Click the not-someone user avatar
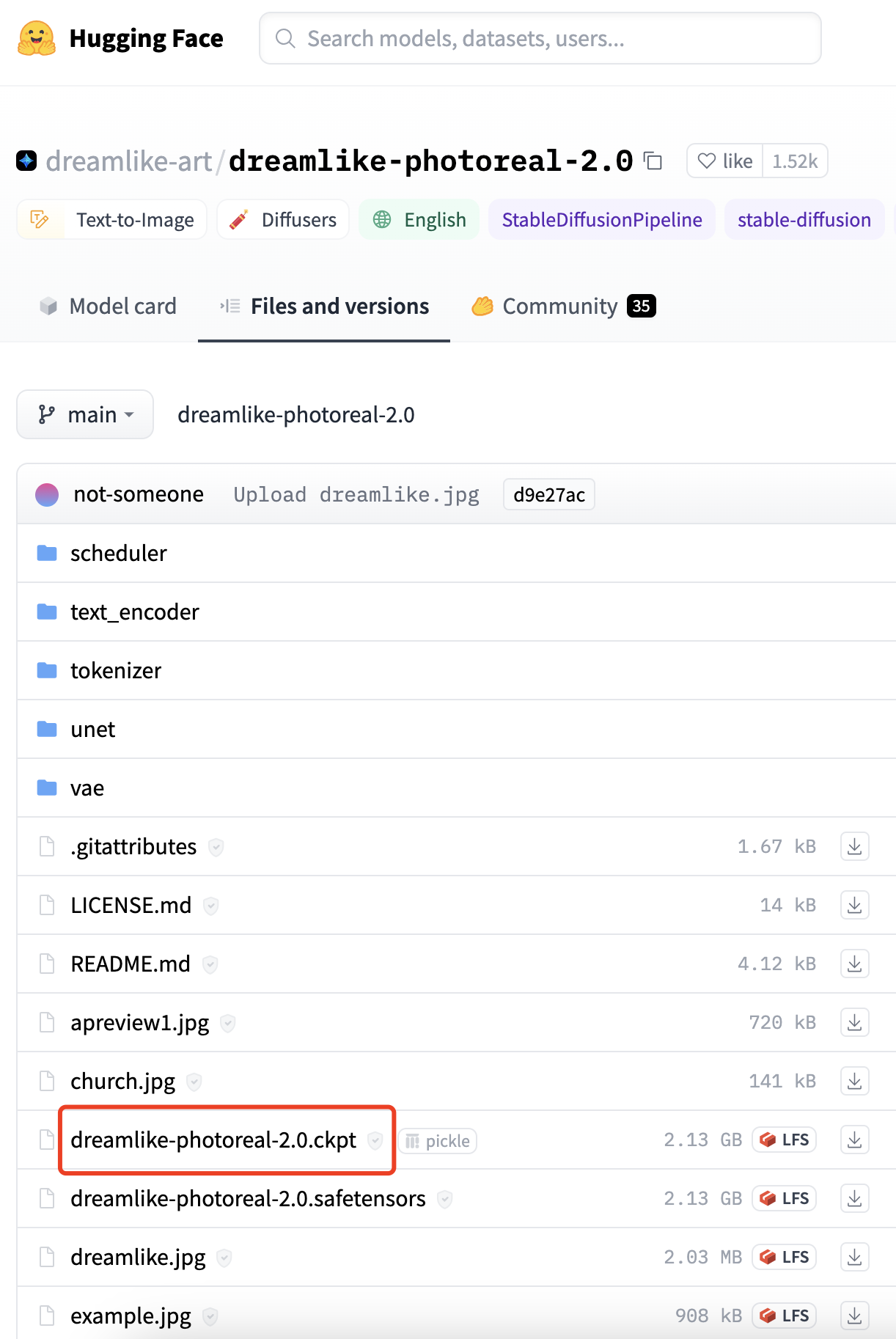The width and height of the screenshot is (896, 1339). pos(47,494)
